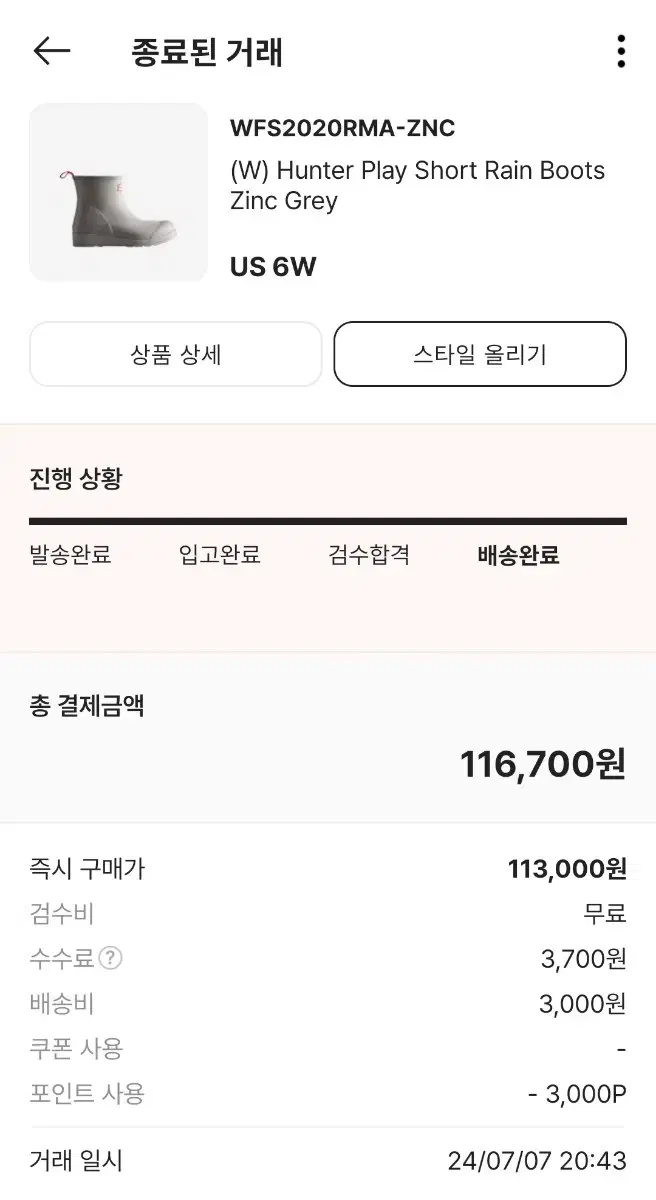Tap the total amount 116,700원

pos(543,765)
